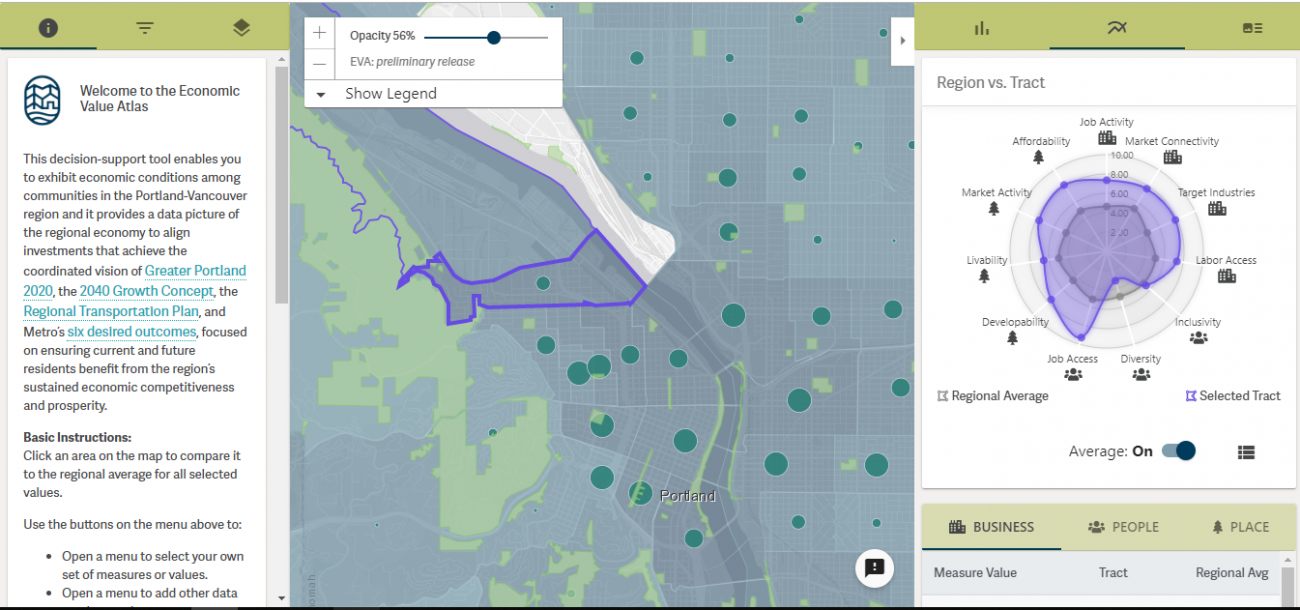This screenshot has width=1300, height=610.
Task: Open the bar chart tab icon
Action: tap(981, 28)
